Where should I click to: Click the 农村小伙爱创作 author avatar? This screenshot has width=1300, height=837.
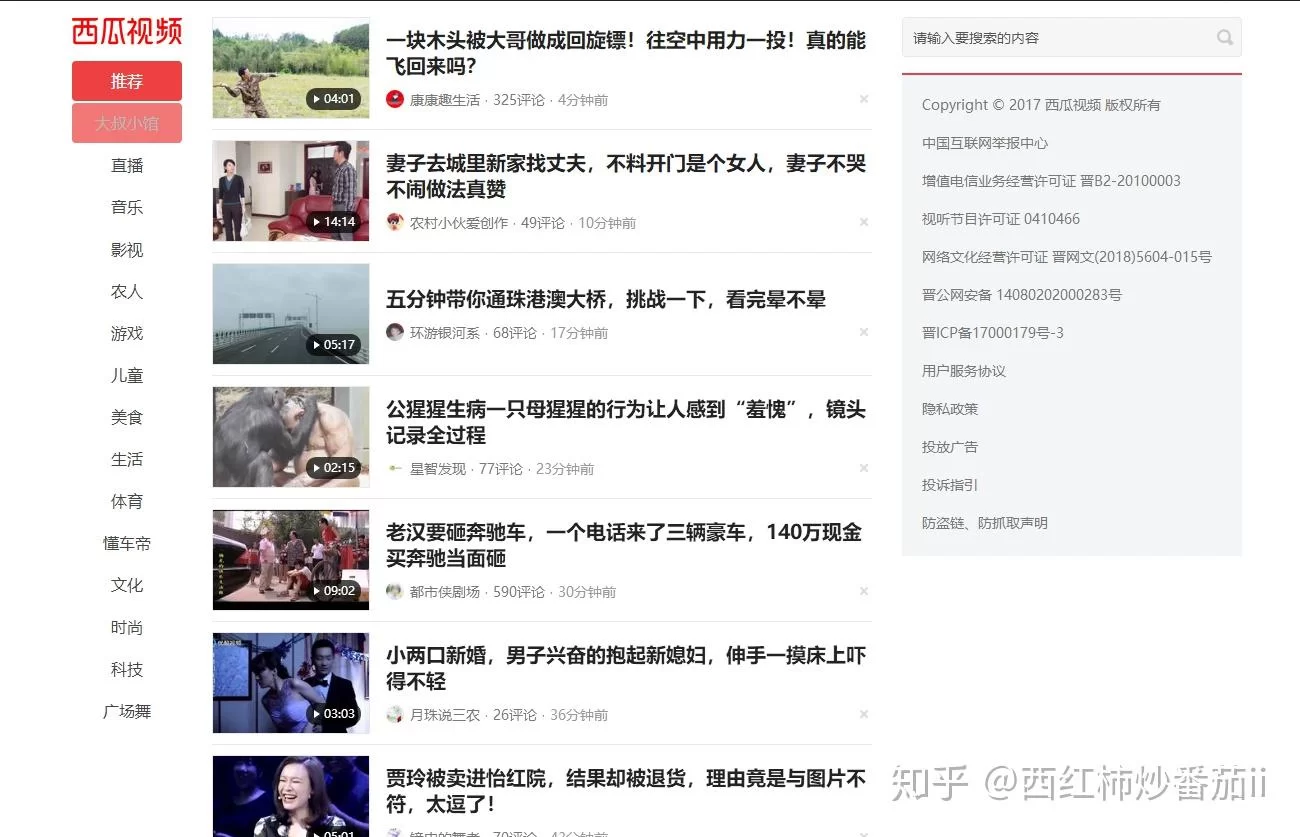(395, 223)
